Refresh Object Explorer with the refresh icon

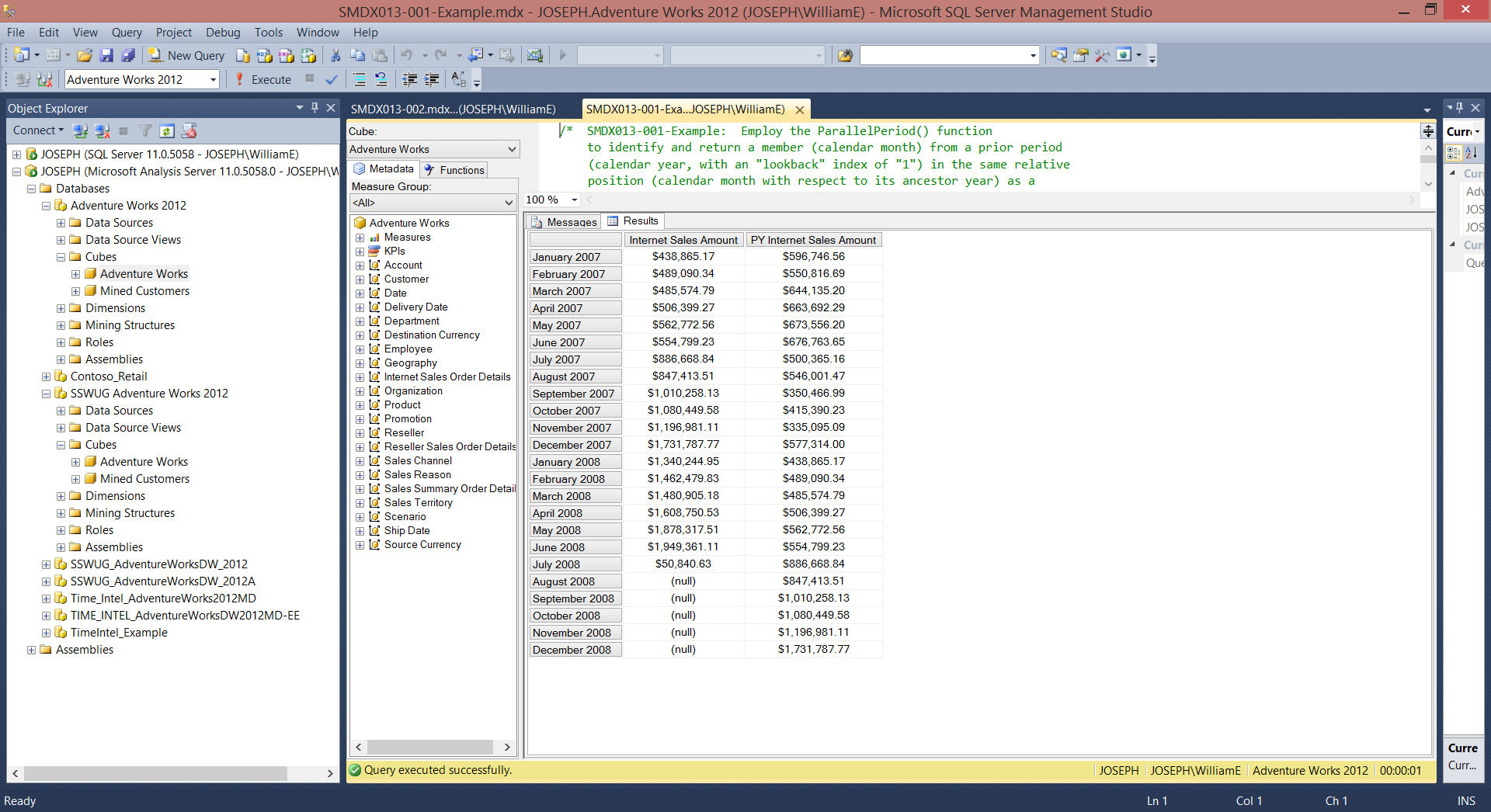(x=167, y=130)
